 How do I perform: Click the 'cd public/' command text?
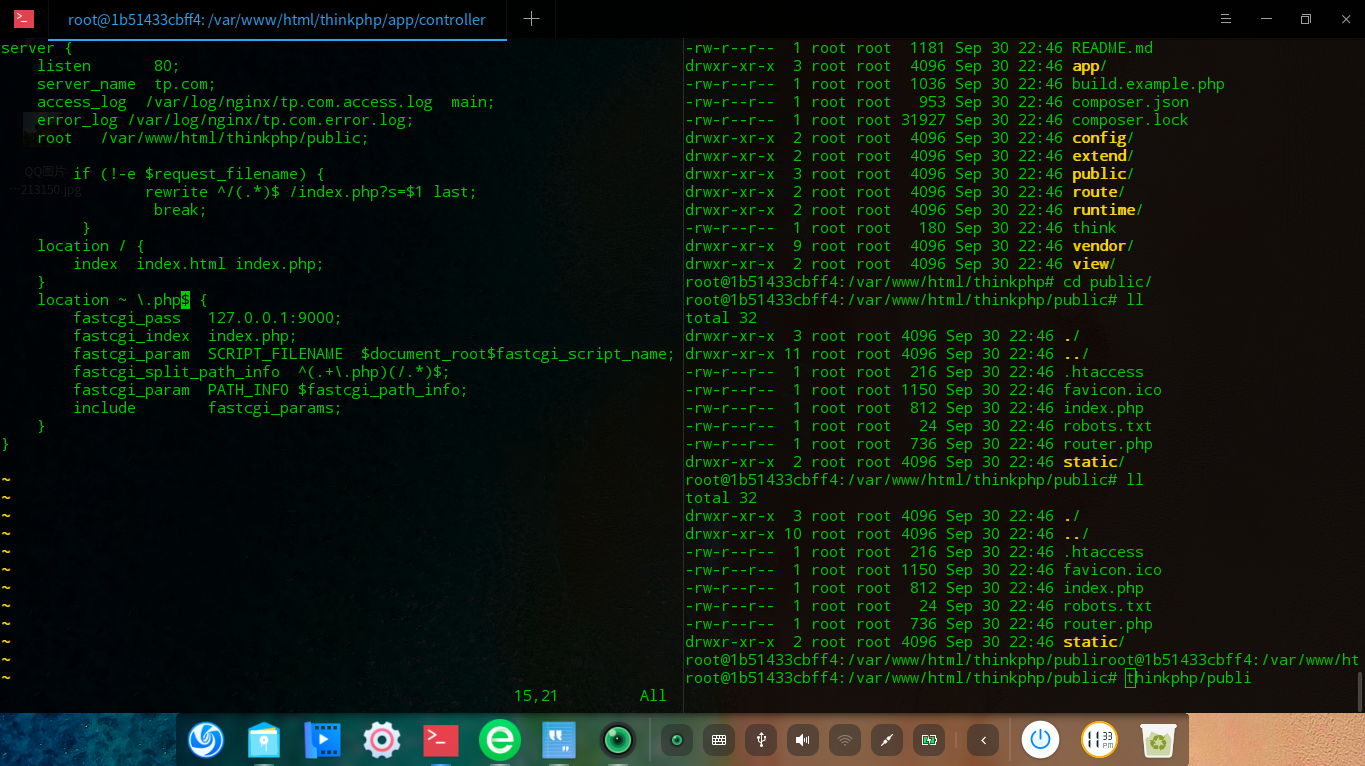tap(1107, 282)
